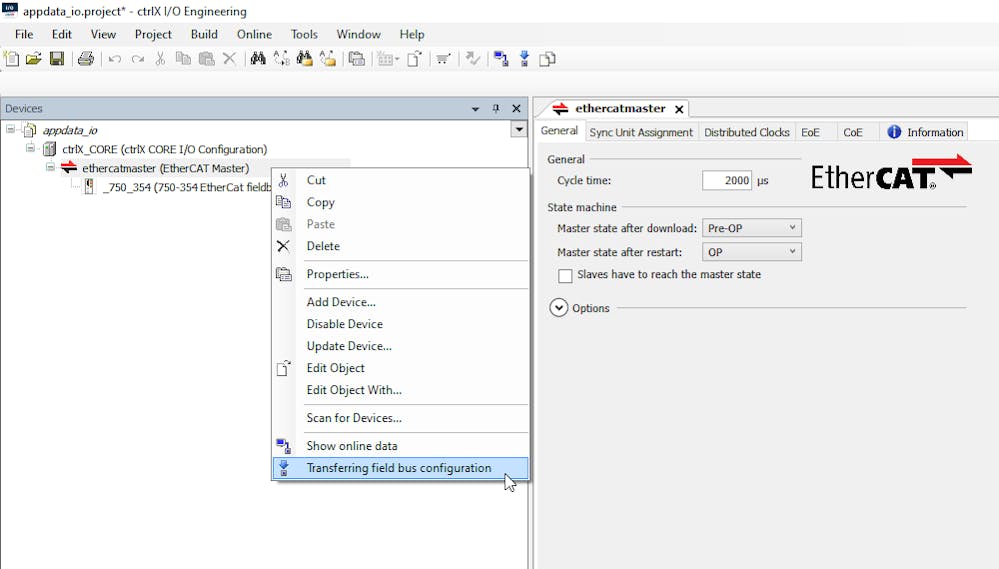Viewport: 999px width, 569px height.
Task: Pin the Devices panel with pushpin icon
Action: point(496,108)
